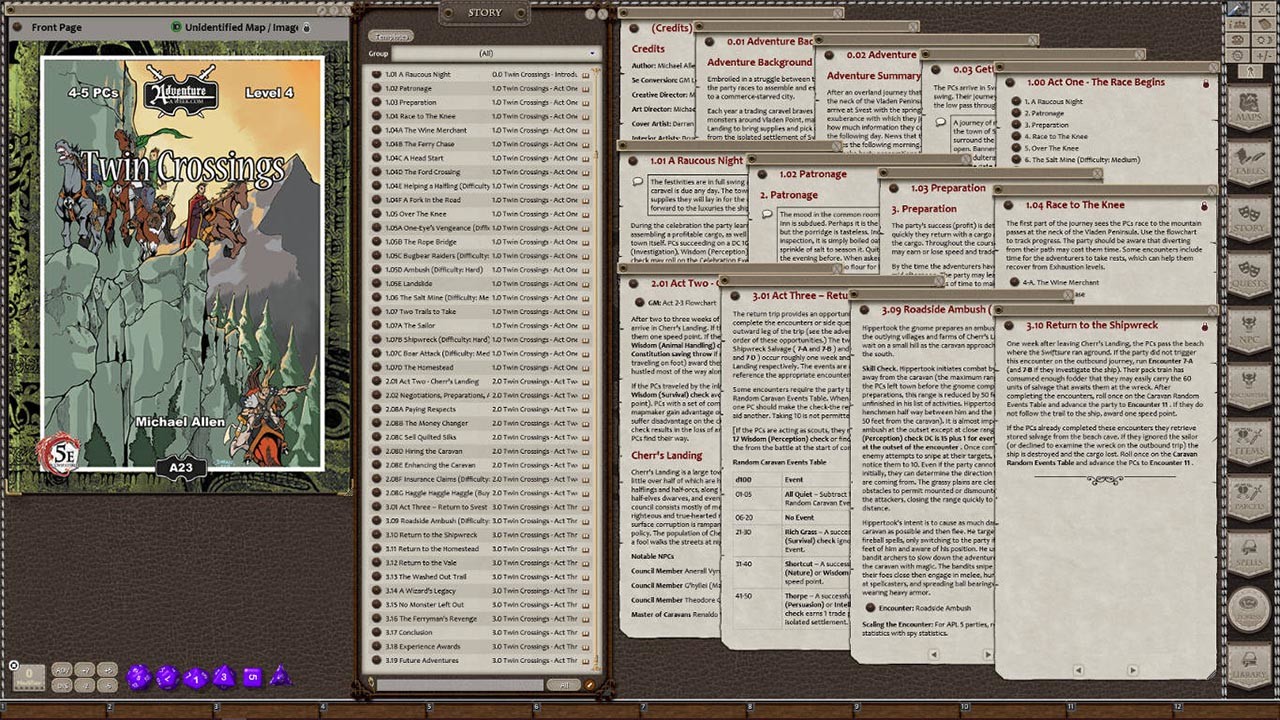Click the radial menu toggle near the modifier box

coord(13,665)
